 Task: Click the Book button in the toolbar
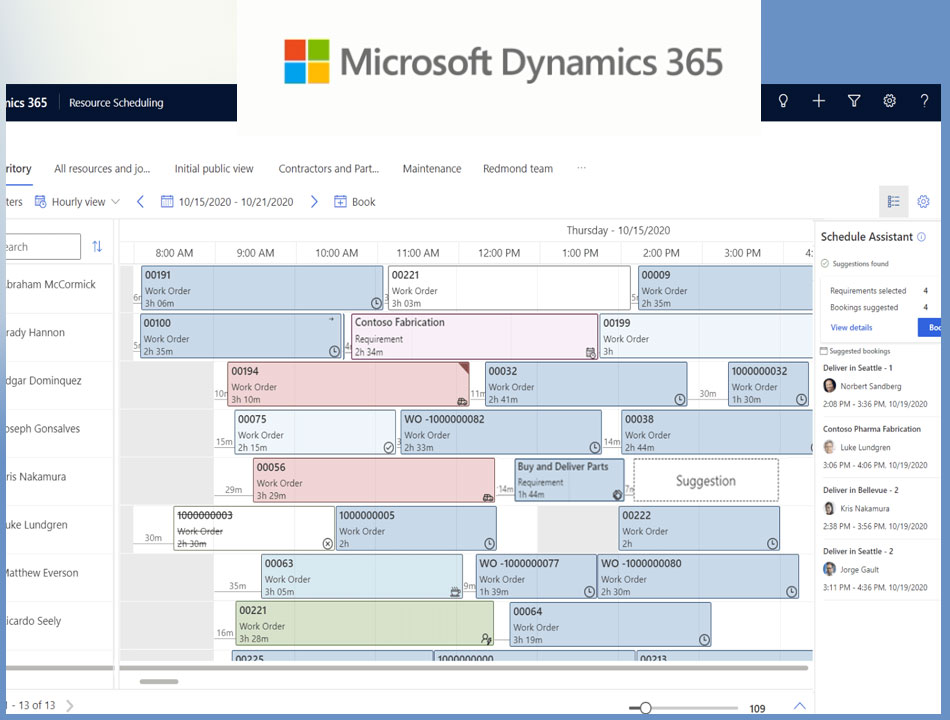355,202
